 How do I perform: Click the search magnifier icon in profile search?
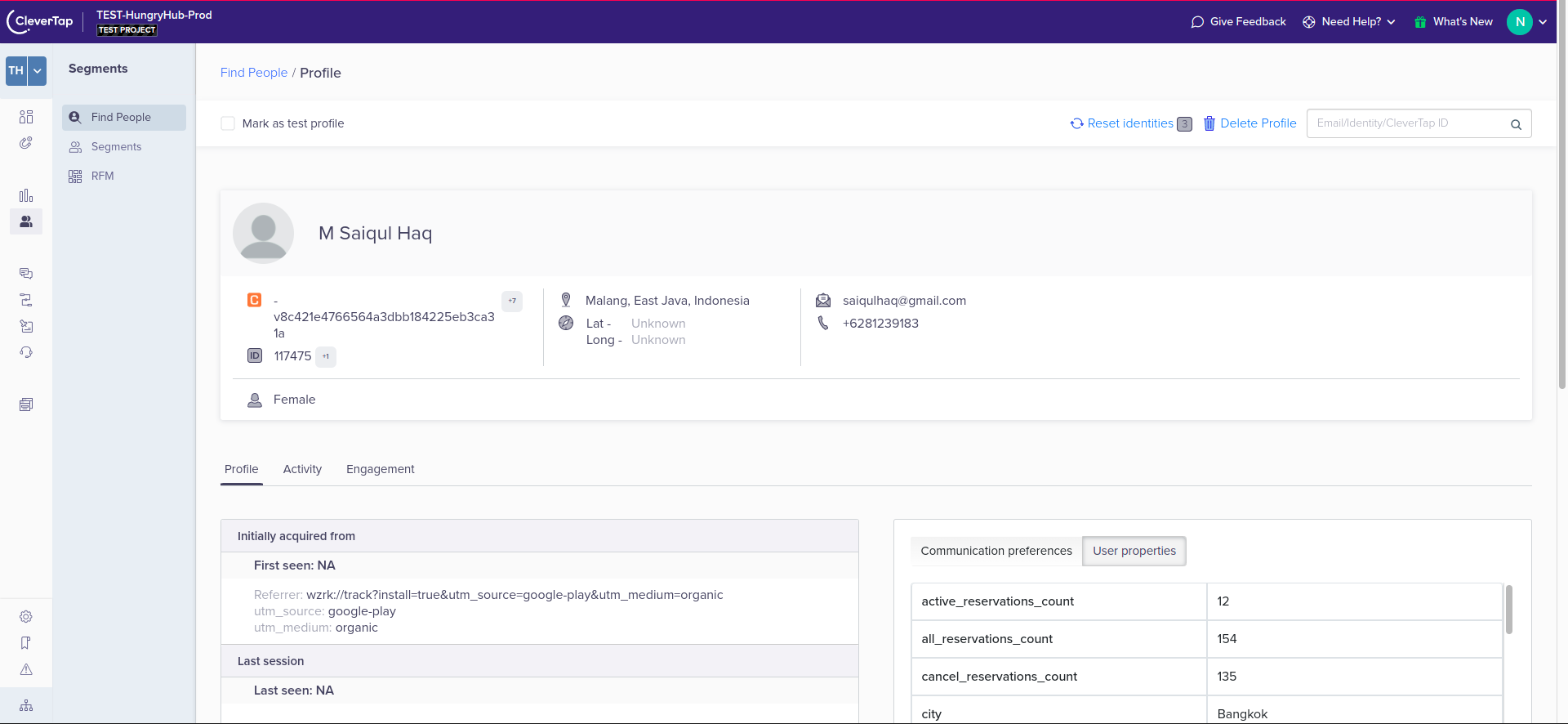pyautogui.click(x=1516, y=124)
